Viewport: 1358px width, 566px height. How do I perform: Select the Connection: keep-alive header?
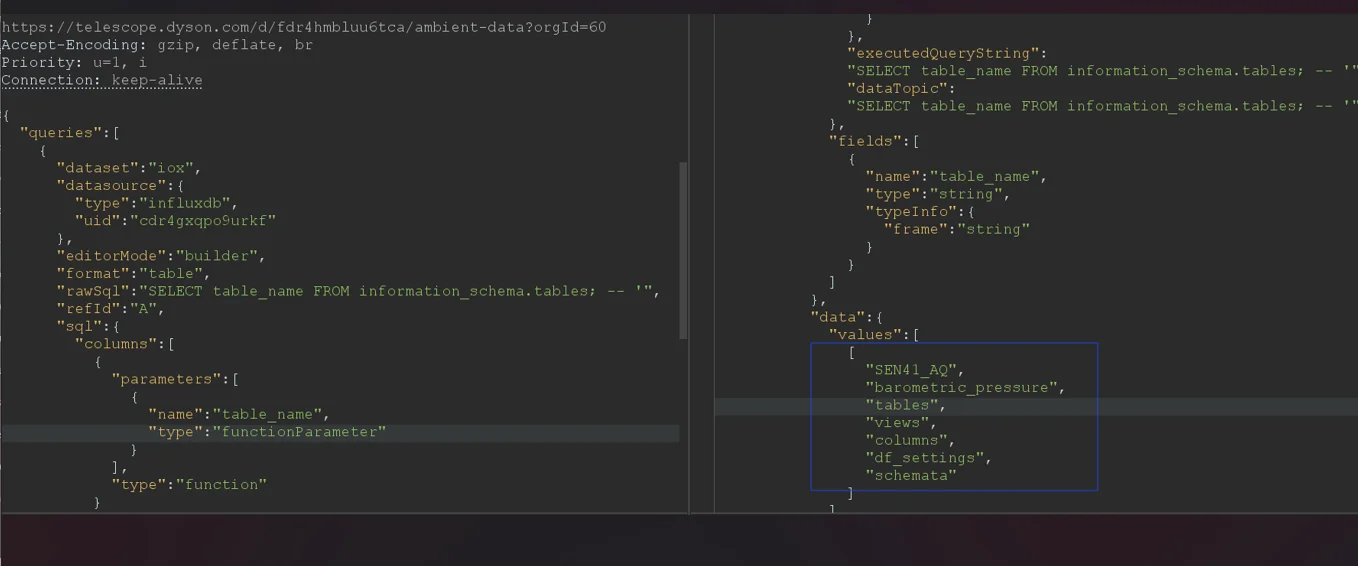click(102, 80)
